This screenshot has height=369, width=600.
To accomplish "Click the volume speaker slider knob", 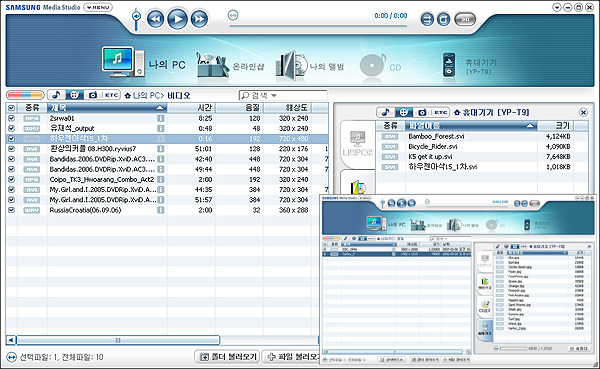I will click(136, 16).
